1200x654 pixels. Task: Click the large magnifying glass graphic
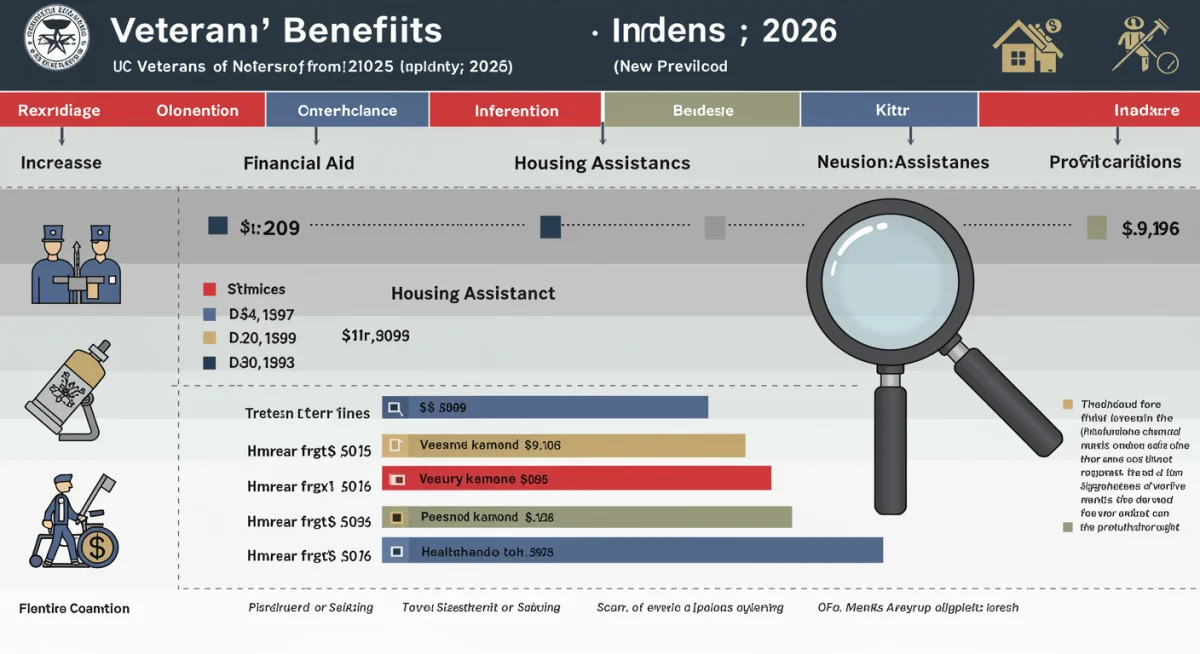click(x=890, y=285)
